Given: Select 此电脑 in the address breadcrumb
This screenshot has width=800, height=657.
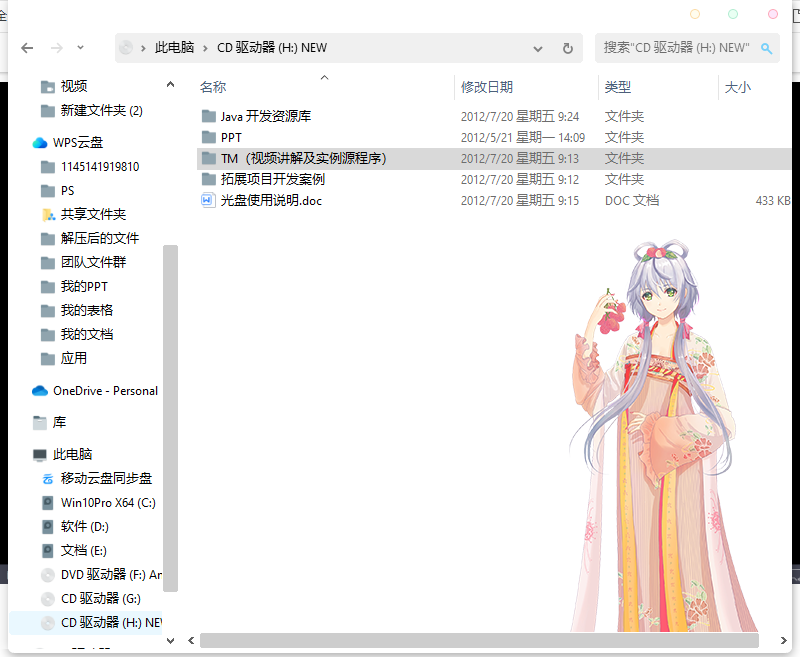Looking at the screenshot, I should click(174, 48).
